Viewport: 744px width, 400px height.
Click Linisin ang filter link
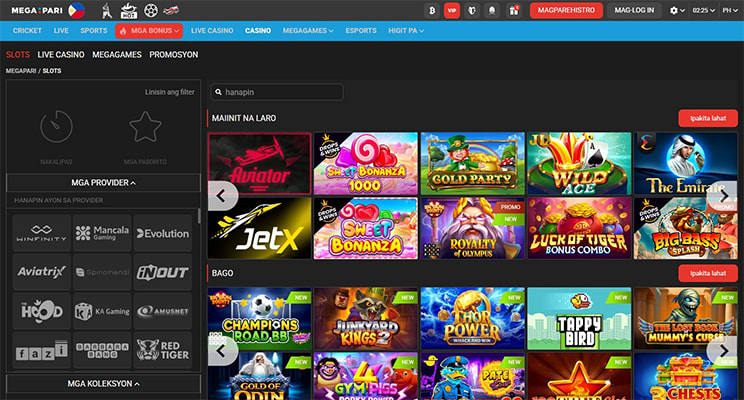pos(169,92)
